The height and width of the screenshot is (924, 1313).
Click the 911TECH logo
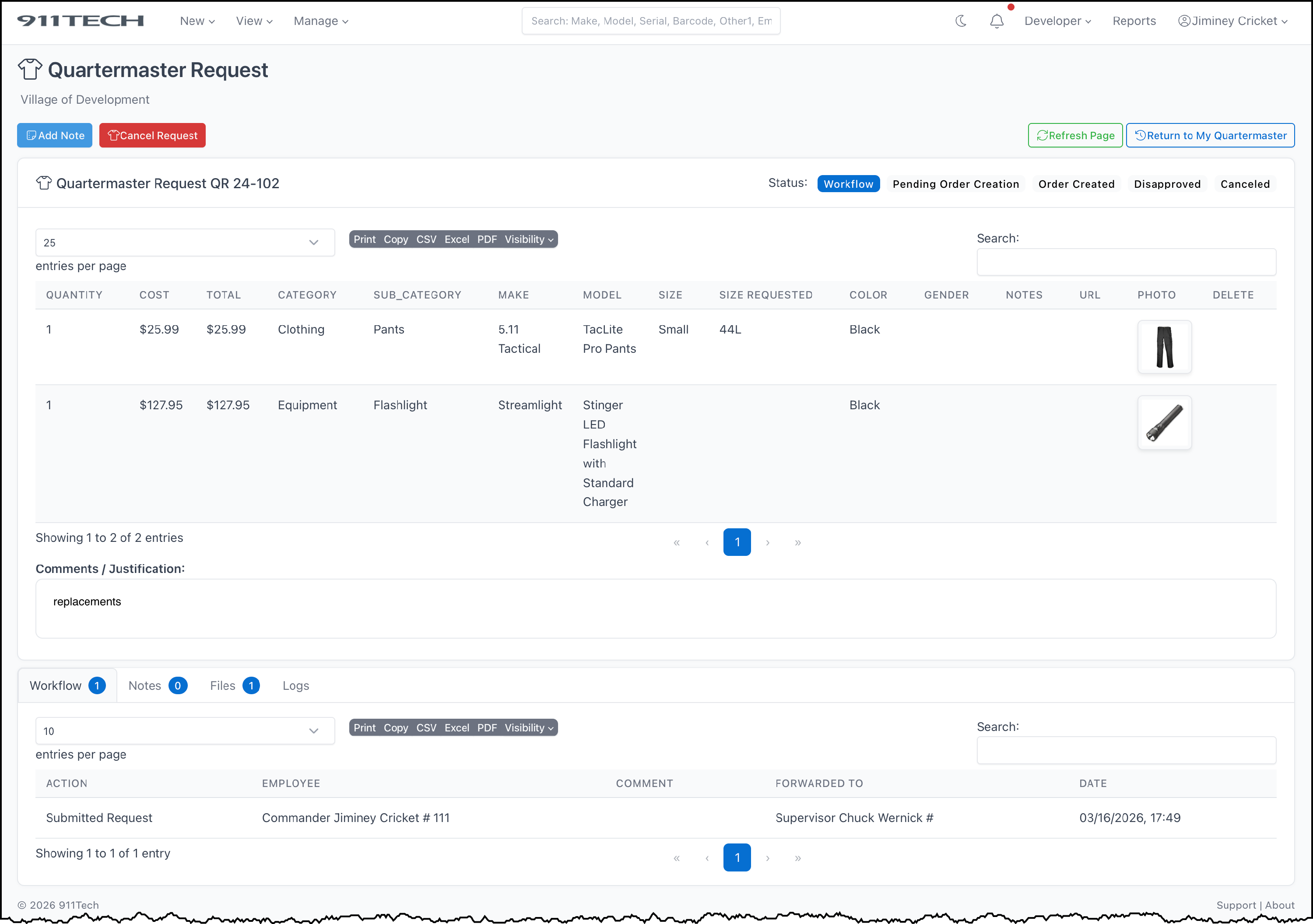tap(80, 21)
